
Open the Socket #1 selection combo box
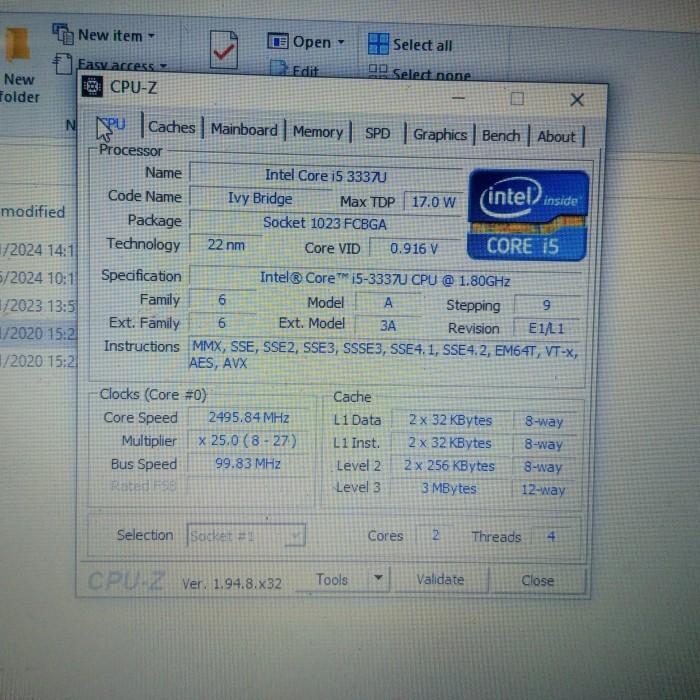coord(246,535)
